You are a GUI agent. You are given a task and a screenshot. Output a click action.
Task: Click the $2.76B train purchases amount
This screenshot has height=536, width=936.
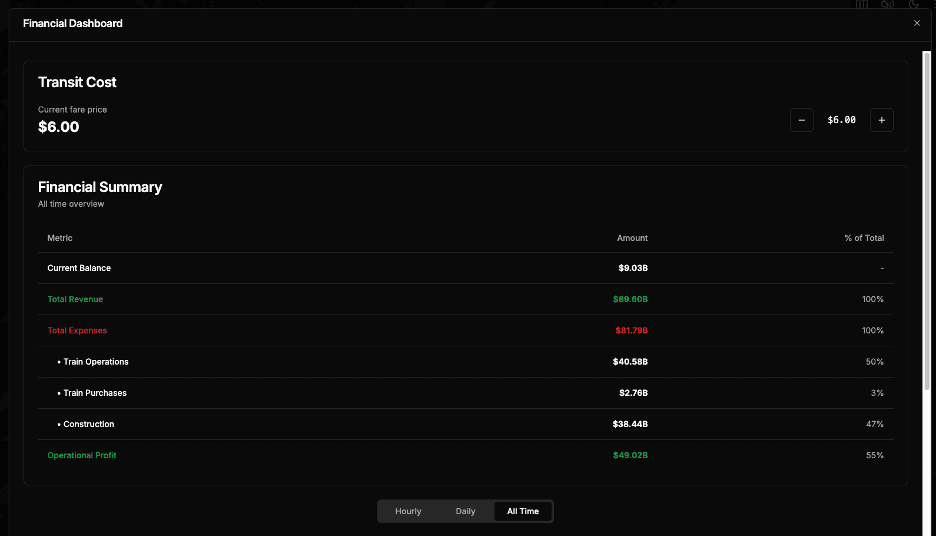[x=633, y=393]
